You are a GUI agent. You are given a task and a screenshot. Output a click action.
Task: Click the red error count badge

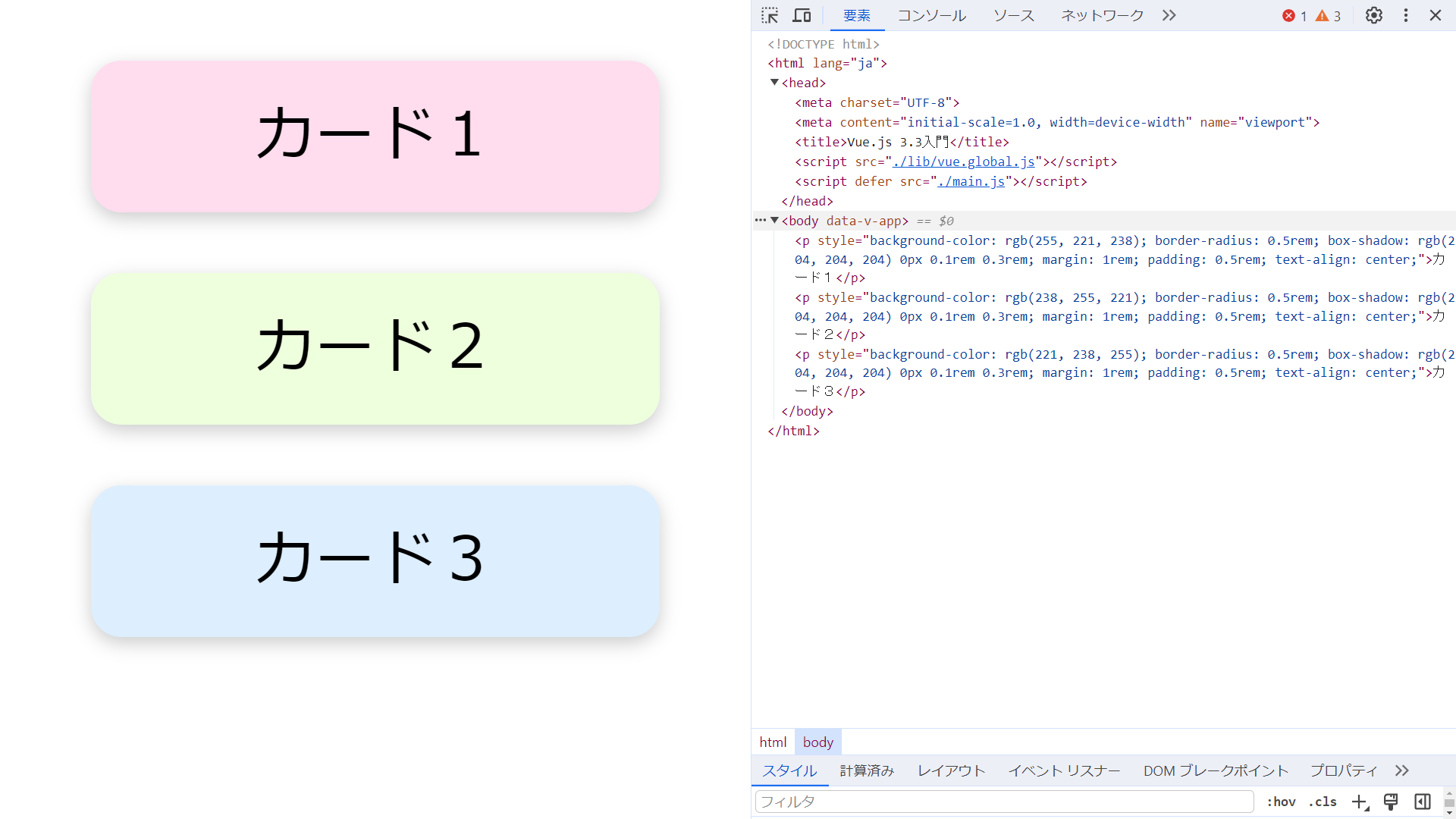coord(1294,16)
